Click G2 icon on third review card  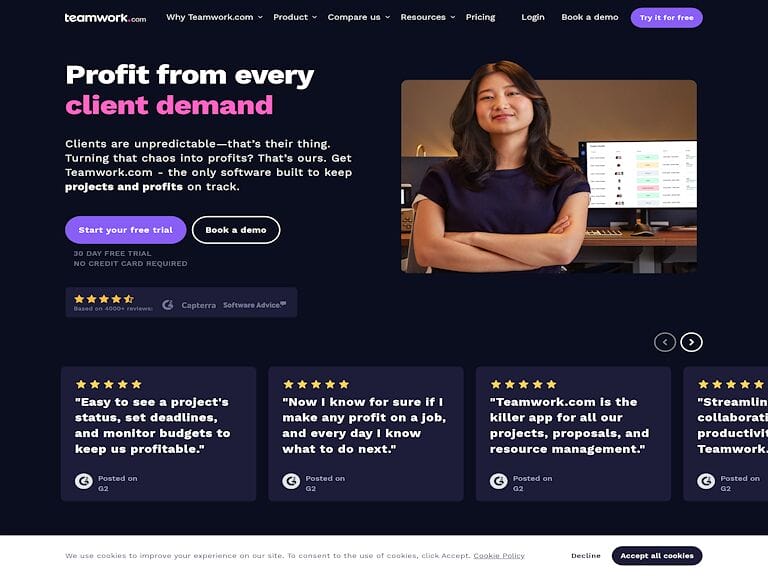(x=499, y=481)
